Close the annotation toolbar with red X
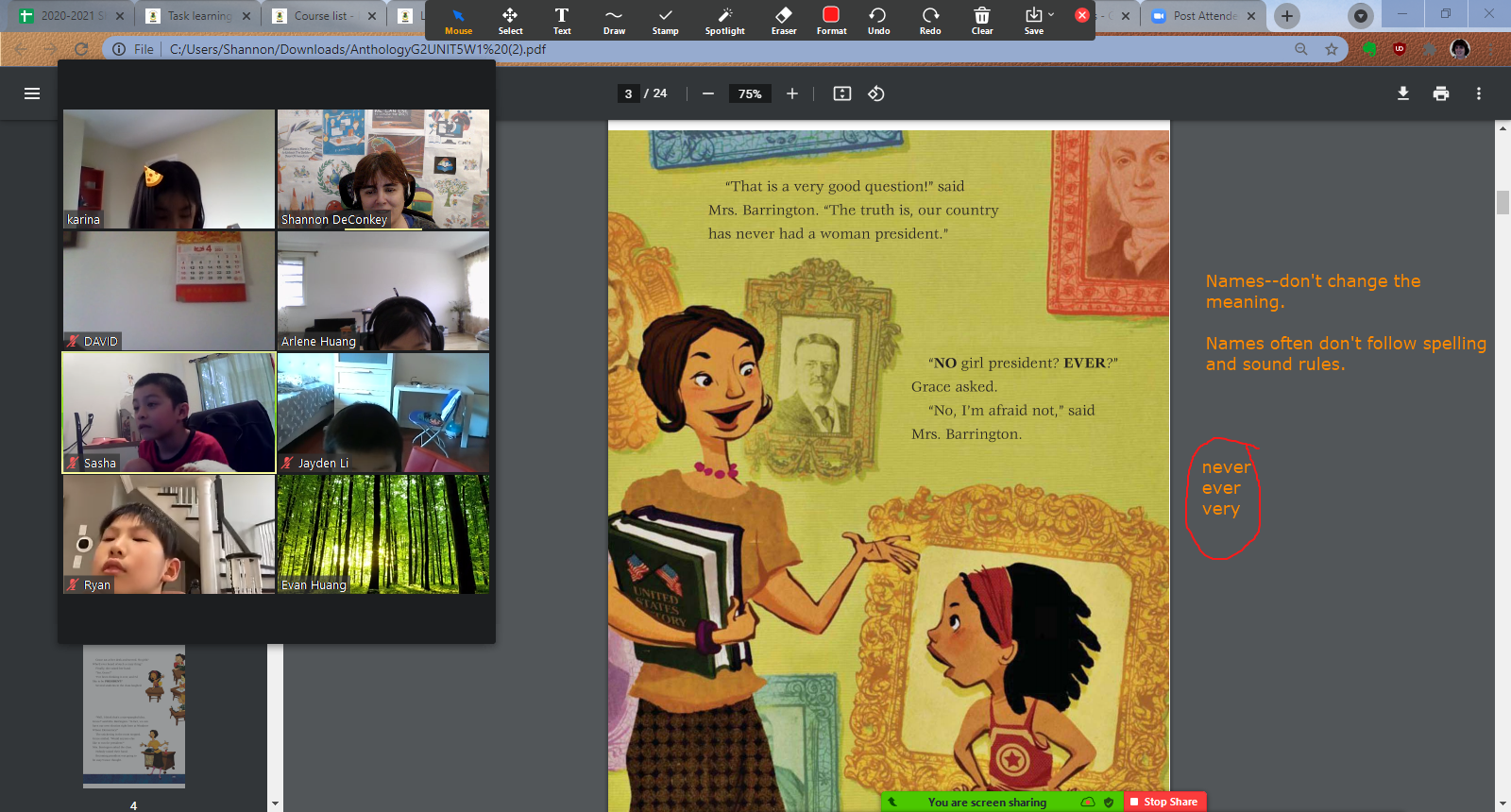 [x=1082, y=15]
